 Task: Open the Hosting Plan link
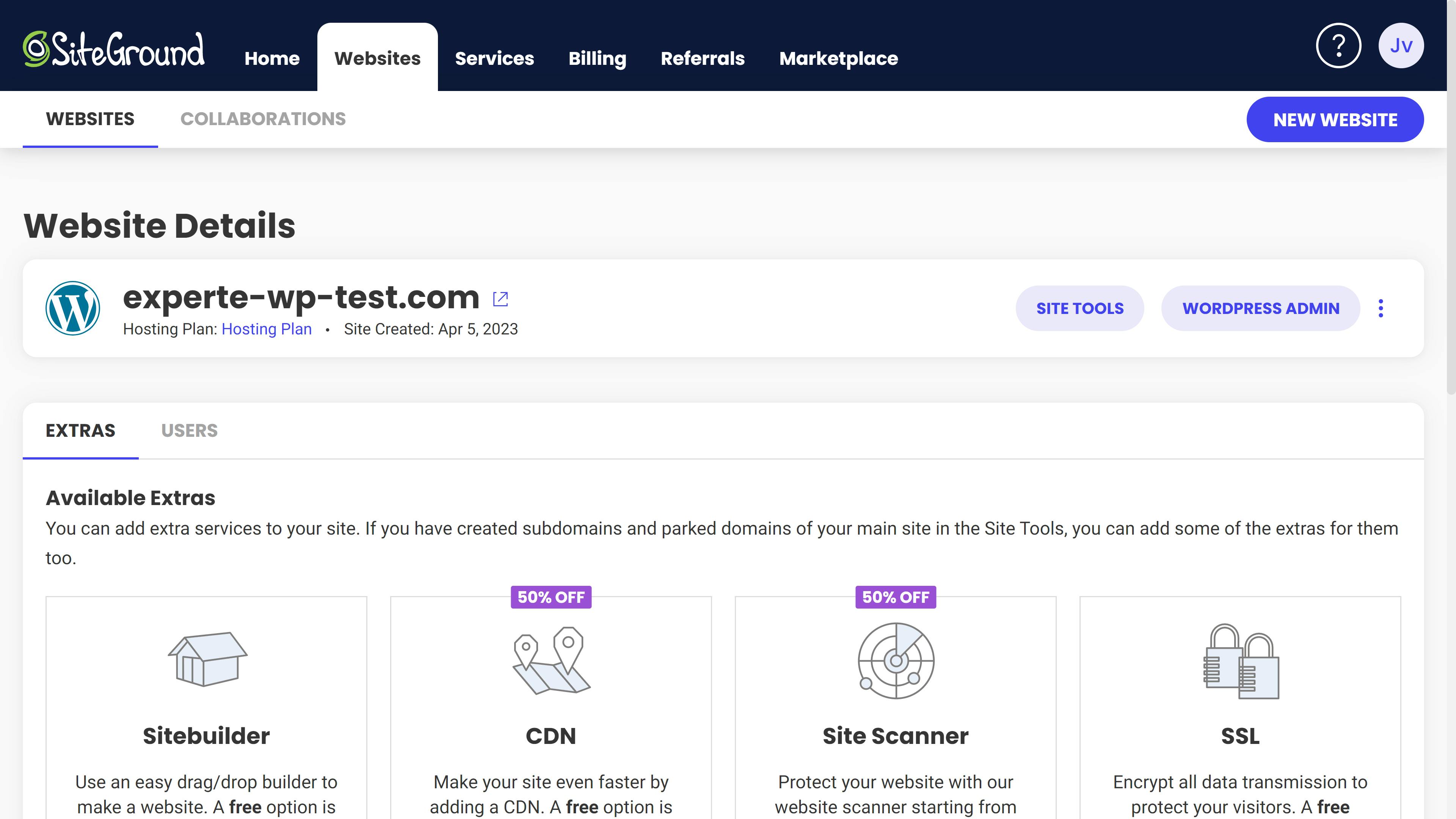click(x=266, y=329)
